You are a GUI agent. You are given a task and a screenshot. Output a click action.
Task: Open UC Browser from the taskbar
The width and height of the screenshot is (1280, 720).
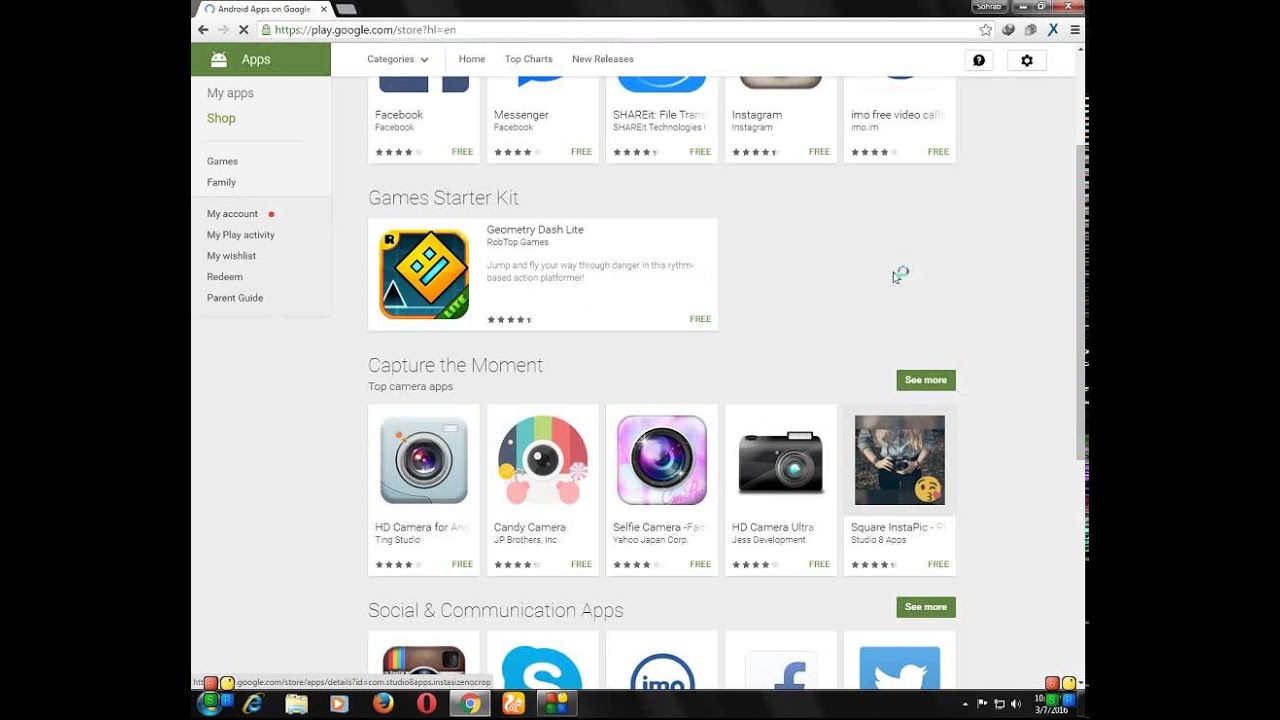tap(513, 704)
